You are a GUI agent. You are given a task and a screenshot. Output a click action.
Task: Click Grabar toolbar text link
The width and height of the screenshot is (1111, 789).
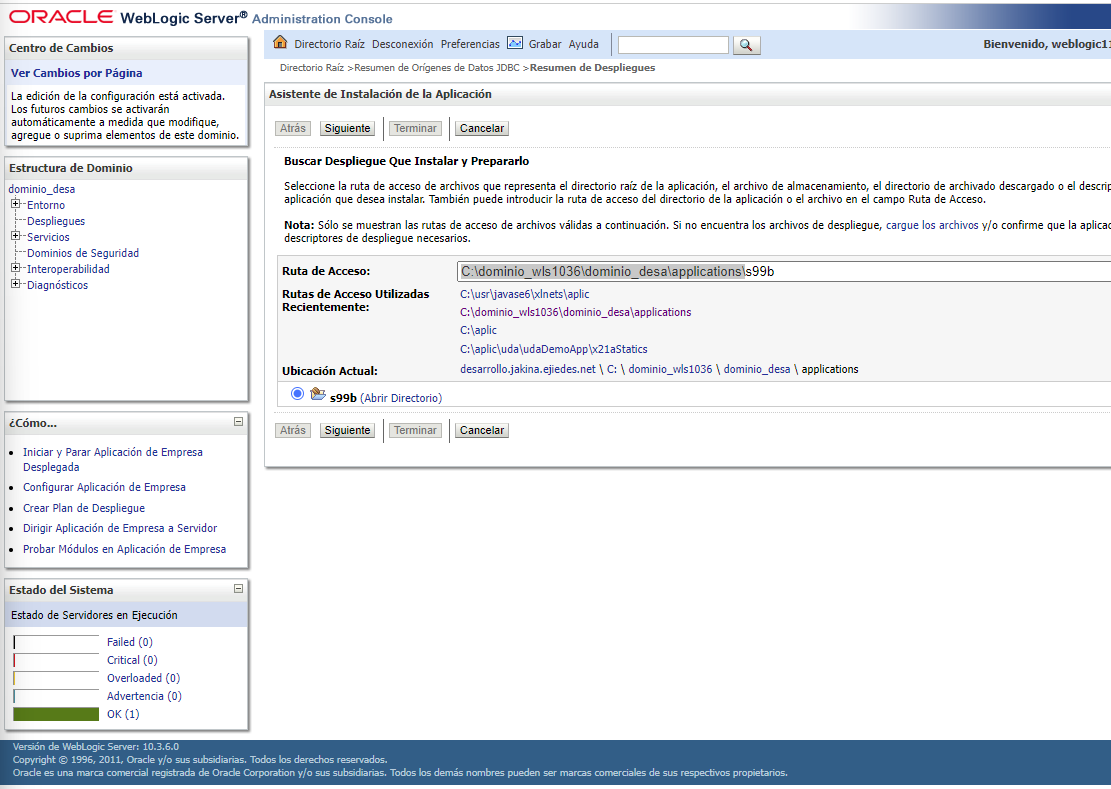(x=545, y=44)
